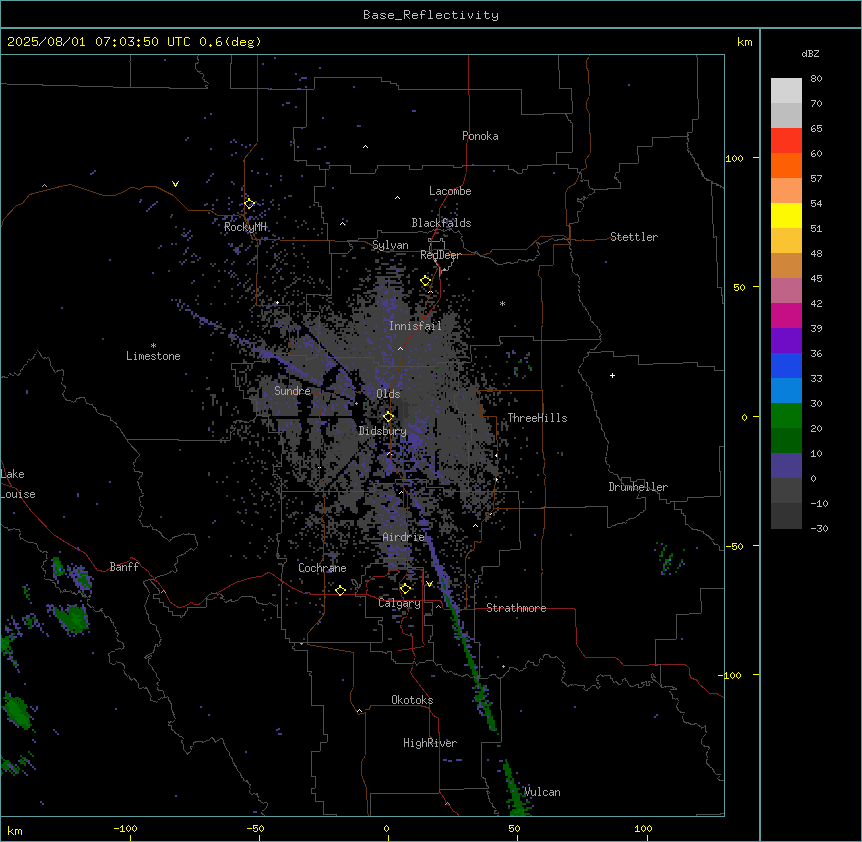Viewport: 862px width, 842px height.
Task: Click the RockyMH label
Action: [x=245, y=227]
